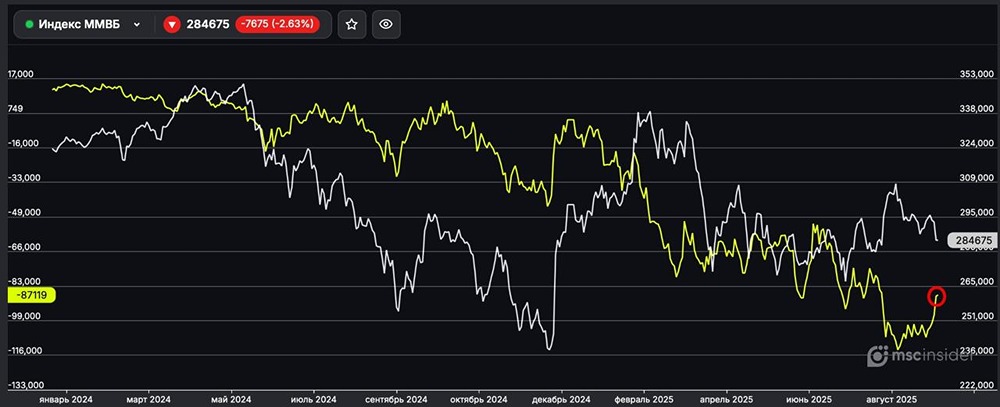1000x407 pixels.
Task: Click the 251,000 right axis value
Action: click(976, 316)
